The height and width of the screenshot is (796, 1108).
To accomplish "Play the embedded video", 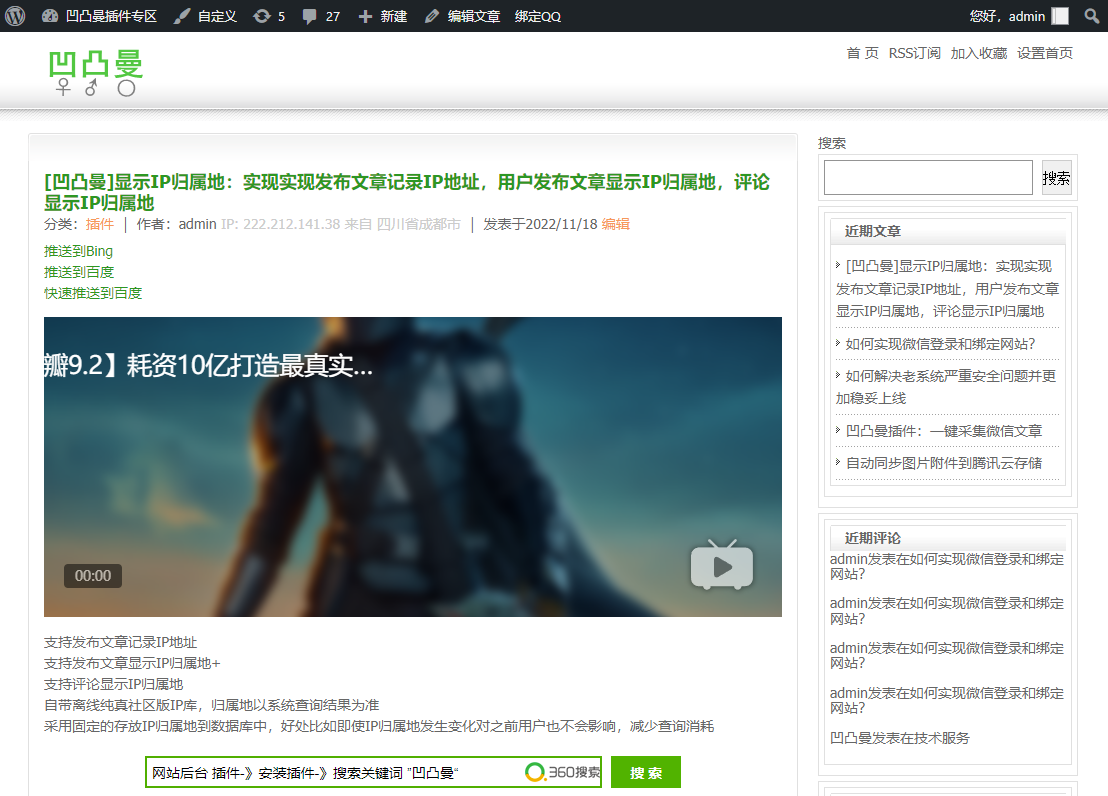I will [x=721, y=565].
